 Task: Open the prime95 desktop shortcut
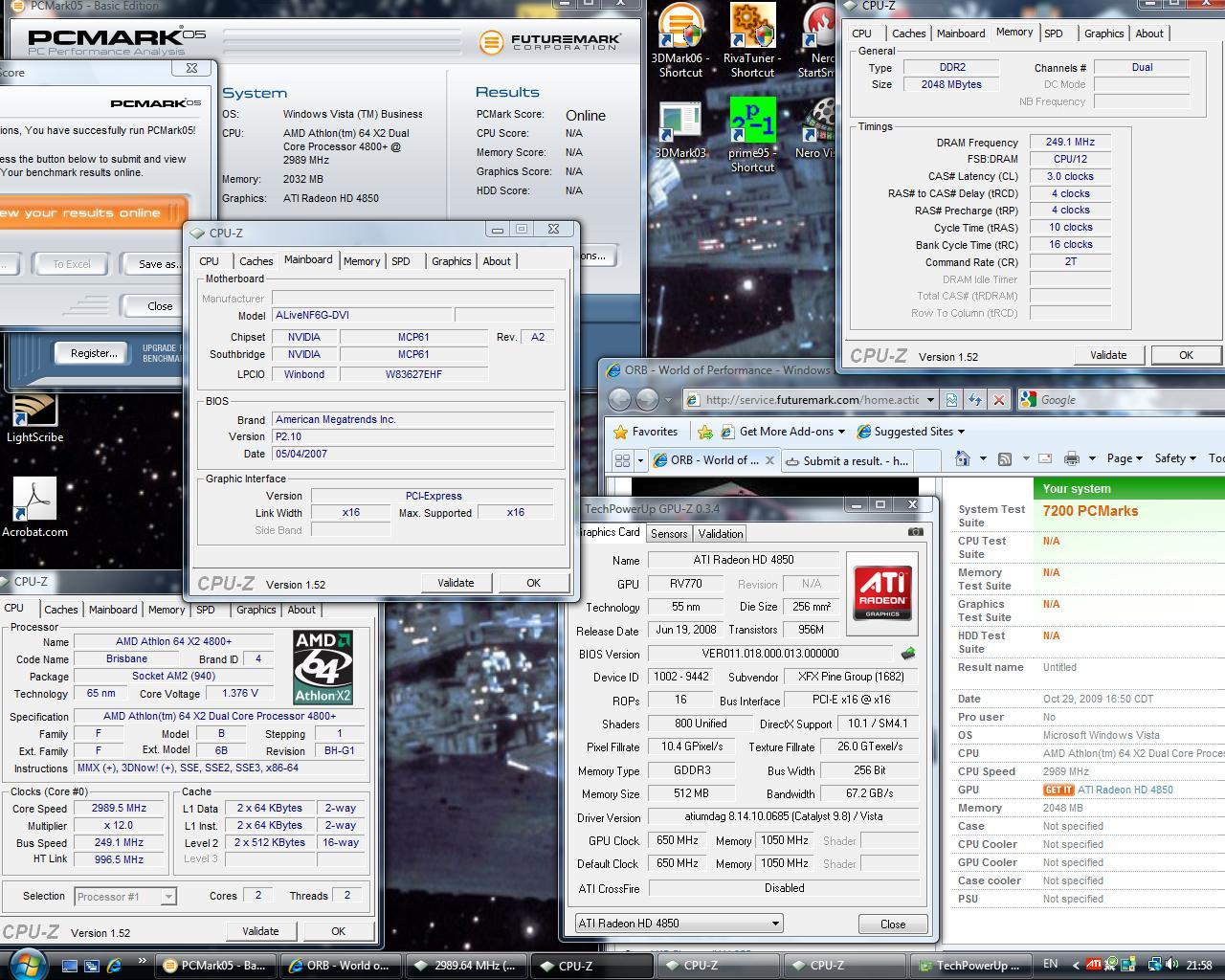pyautogui.click(x=752, y=134)
